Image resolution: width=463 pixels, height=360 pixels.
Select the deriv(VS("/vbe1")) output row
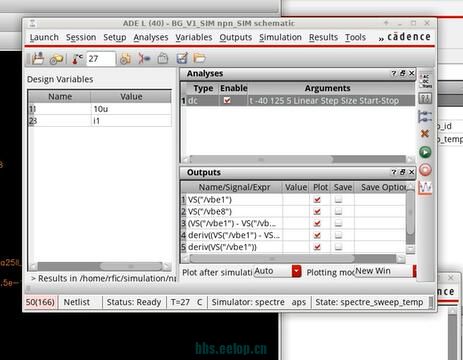(293, 247)
